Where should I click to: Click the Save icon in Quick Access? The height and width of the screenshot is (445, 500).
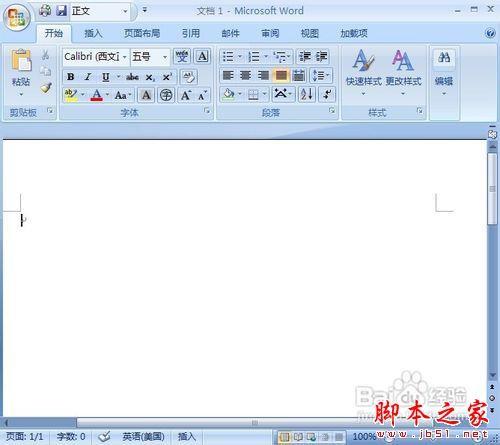(62, 11)
